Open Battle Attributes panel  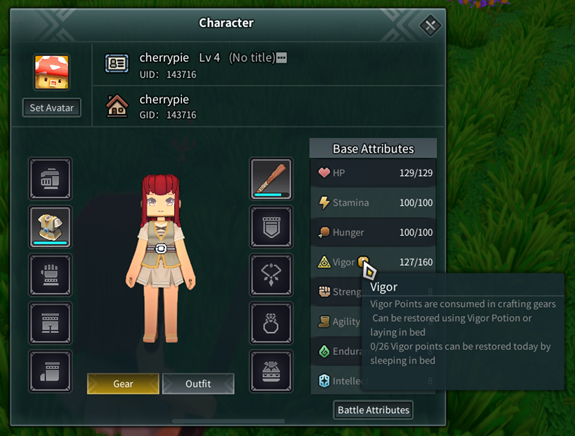[373, 410]
